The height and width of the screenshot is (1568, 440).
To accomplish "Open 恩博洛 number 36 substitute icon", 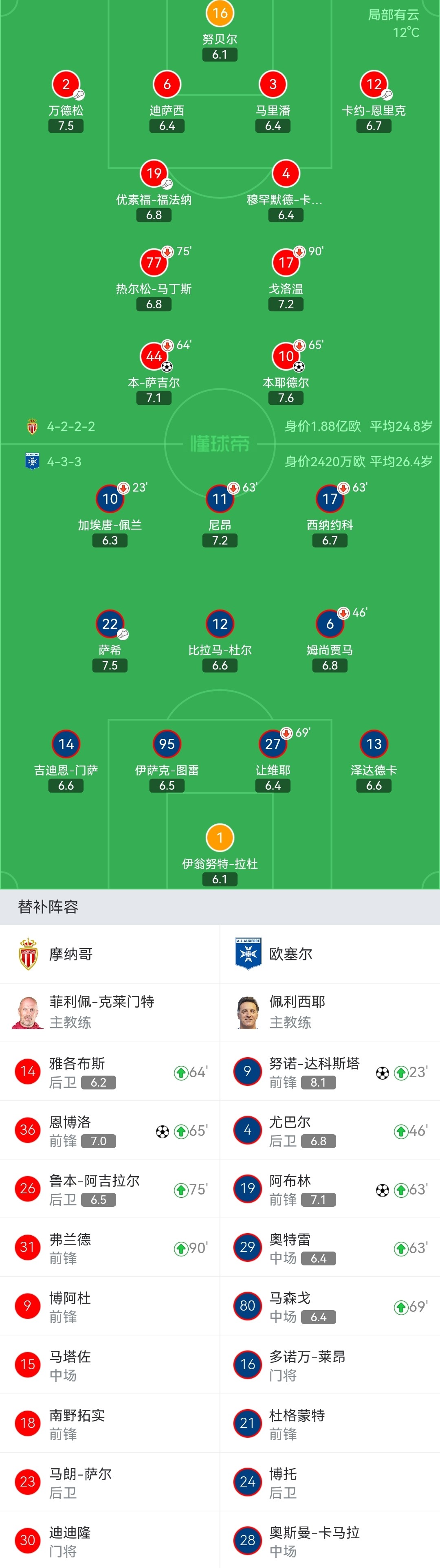I will click(27, 1130).
